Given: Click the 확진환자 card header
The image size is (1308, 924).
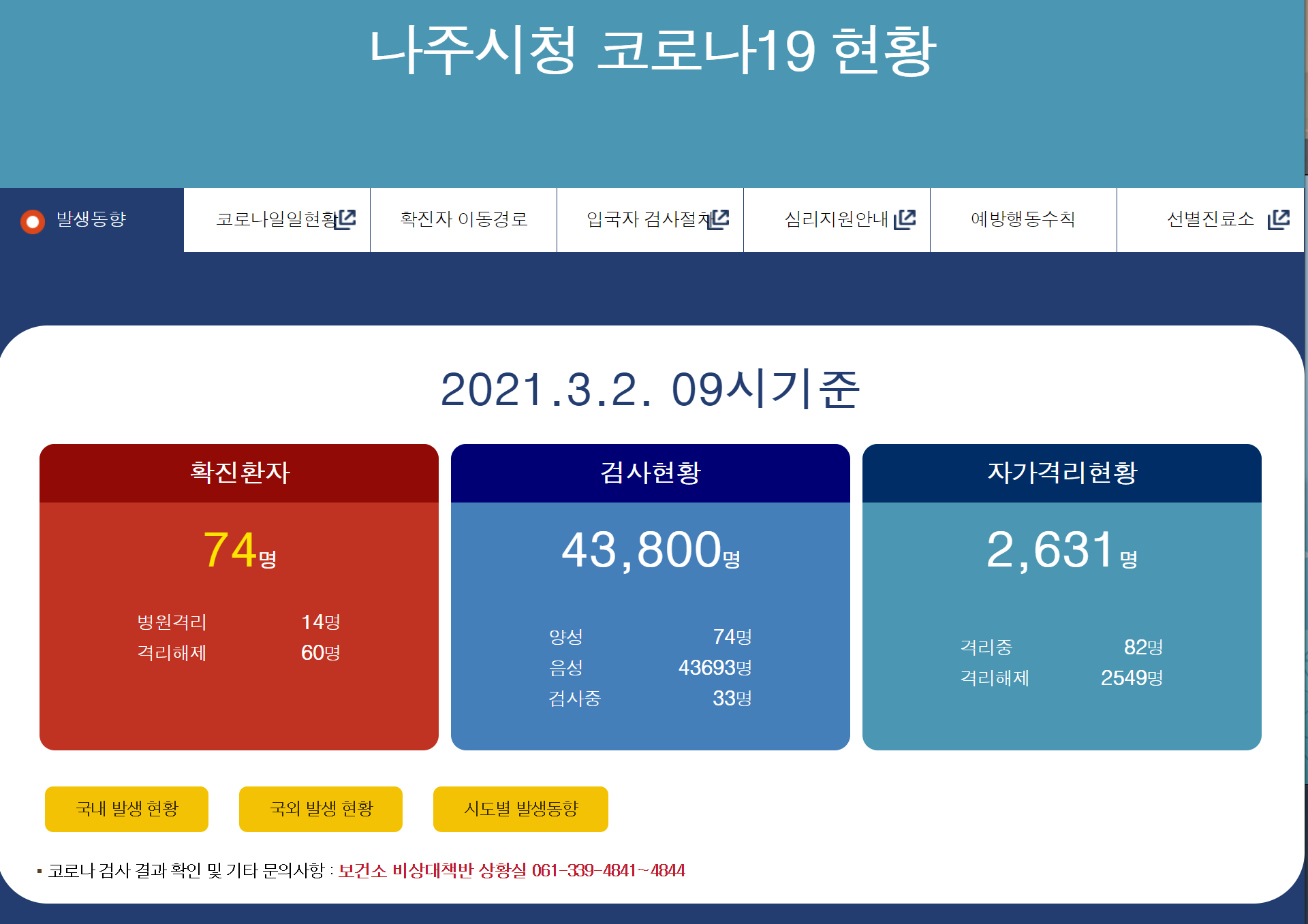Looking at the screenshot, I should 239,473.
